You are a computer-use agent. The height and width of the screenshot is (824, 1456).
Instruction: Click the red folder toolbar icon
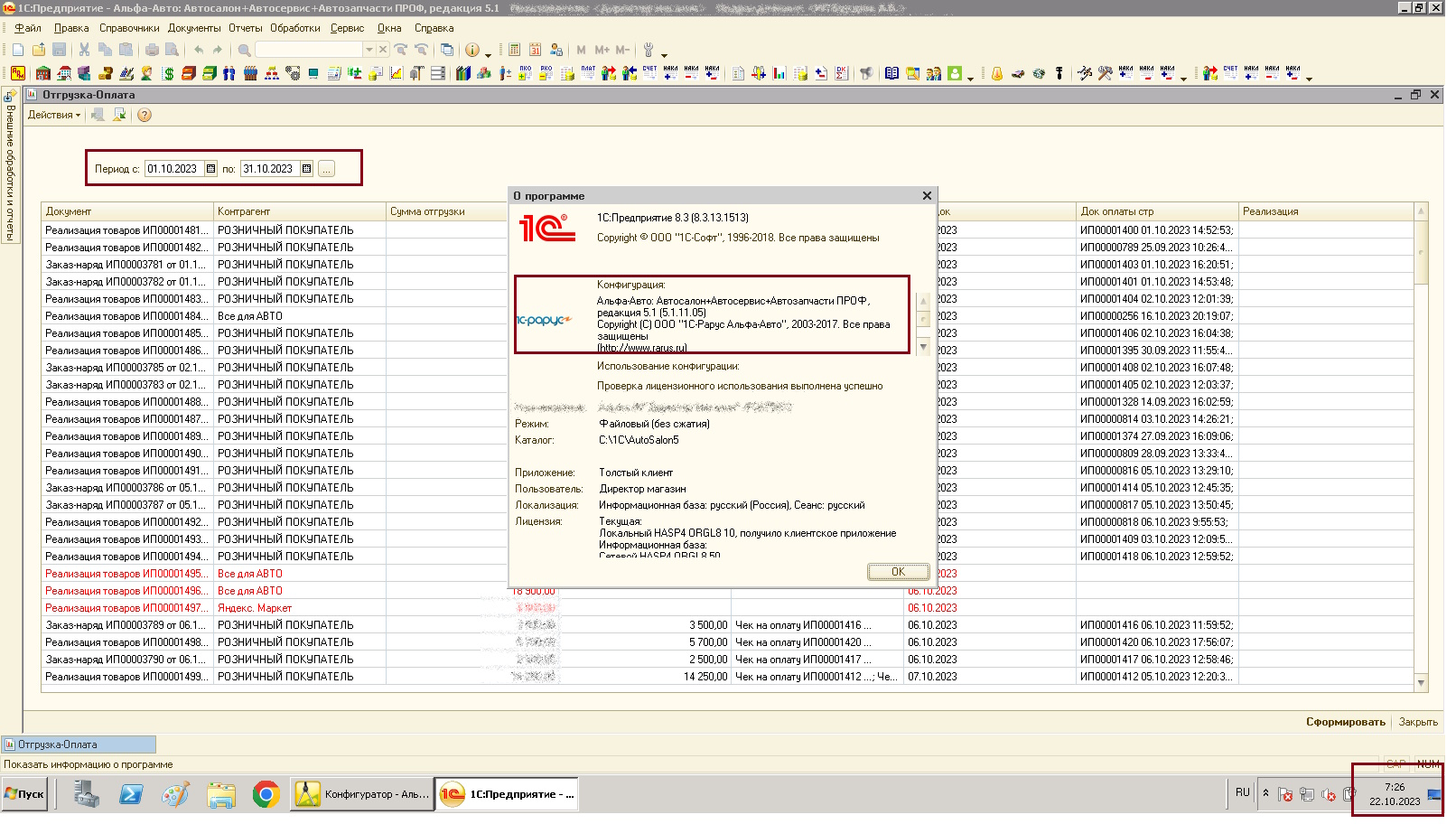coord(189,73)
